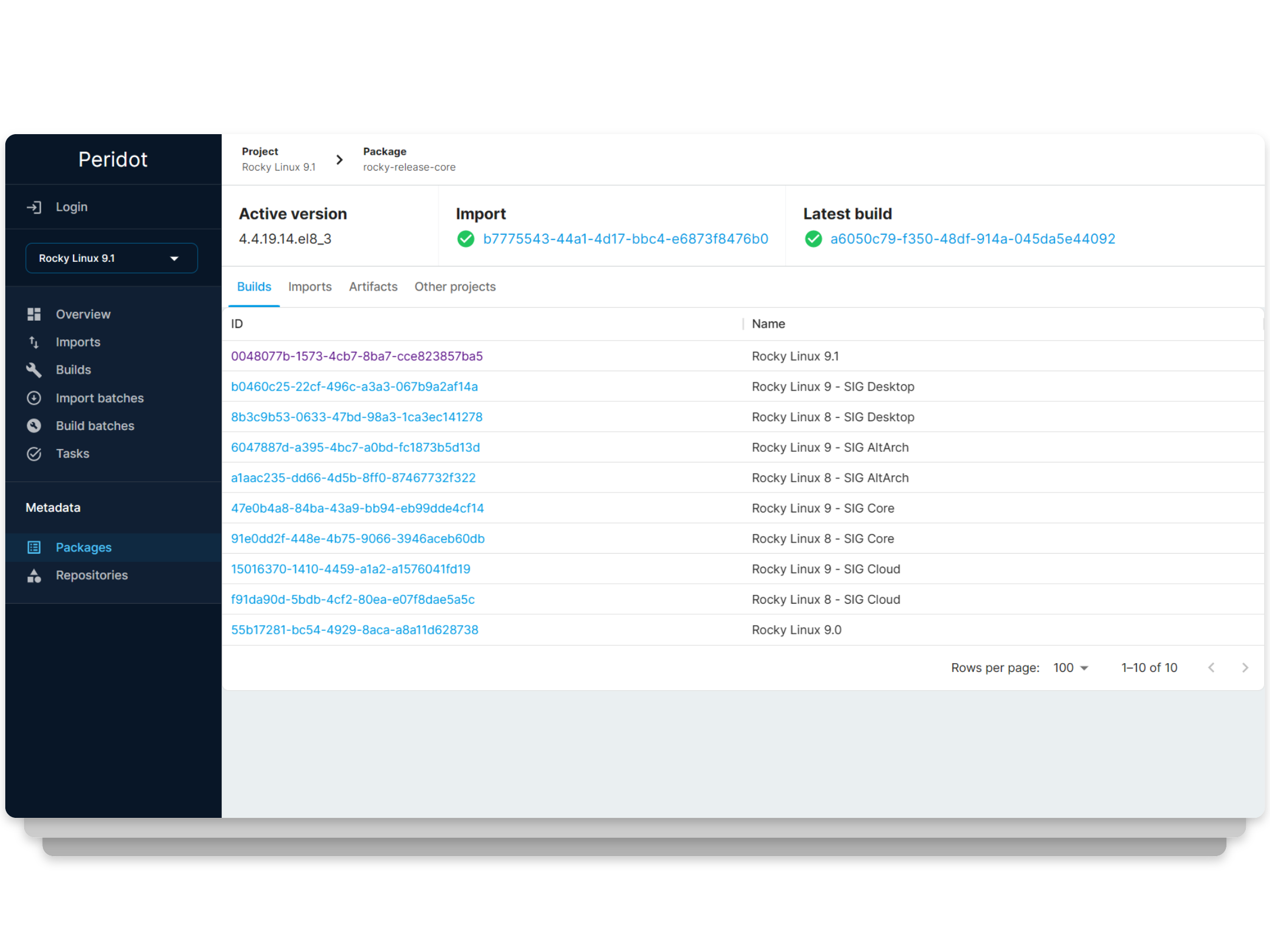Open Overview via its grid icon
The image size is (1270, 952).
coord(34,314)
